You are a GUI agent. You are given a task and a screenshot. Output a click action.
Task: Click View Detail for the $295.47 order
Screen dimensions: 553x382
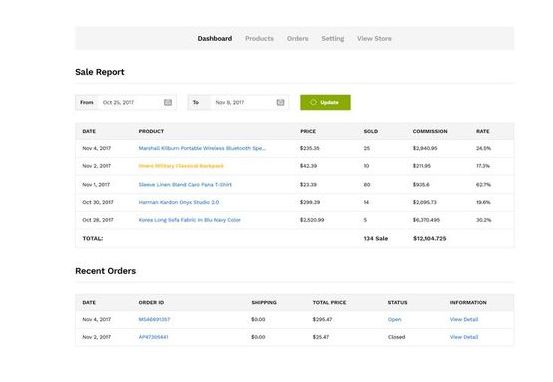click(x=464, y=319)
